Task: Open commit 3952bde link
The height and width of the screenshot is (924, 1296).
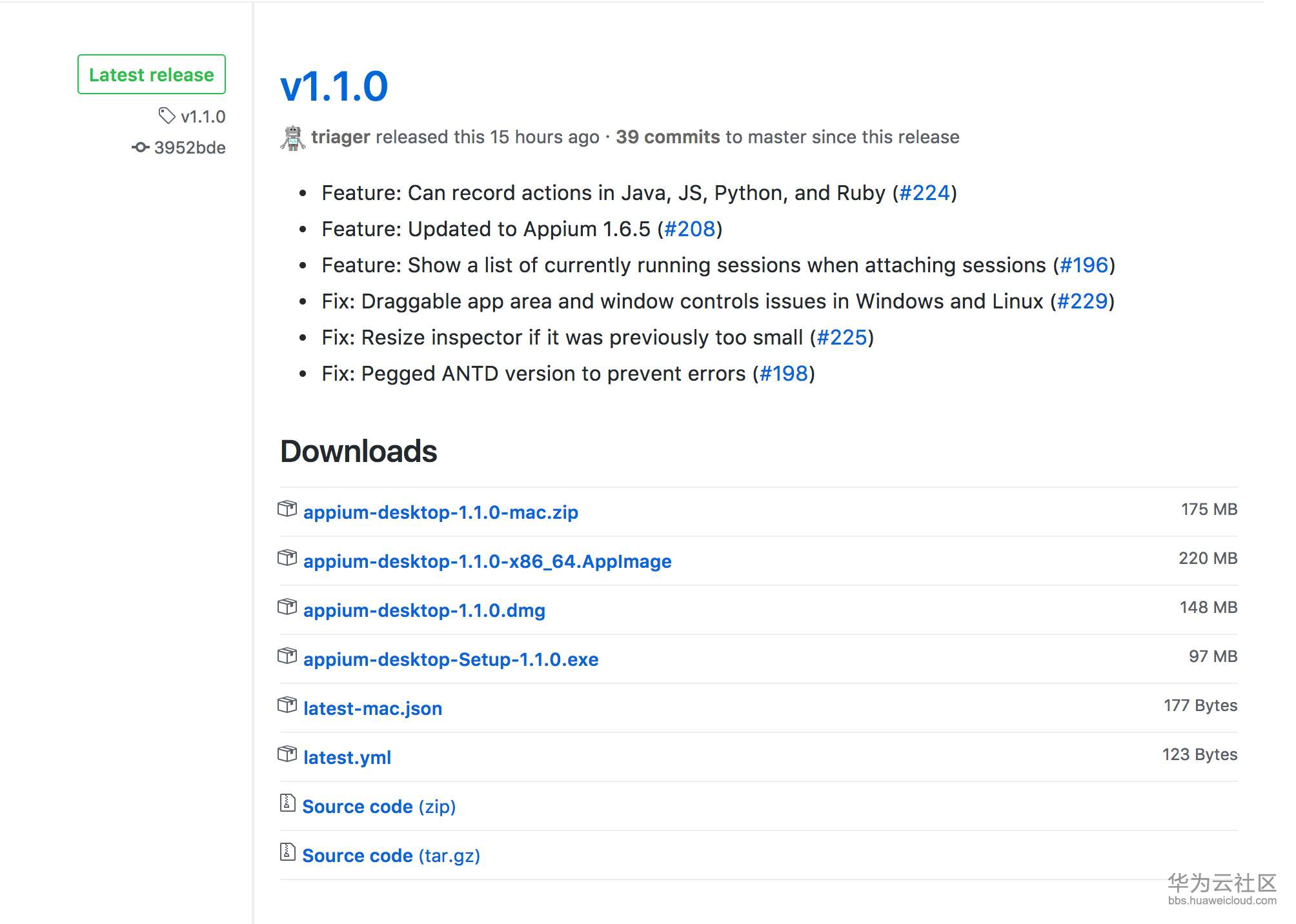Action: point(190,148)
